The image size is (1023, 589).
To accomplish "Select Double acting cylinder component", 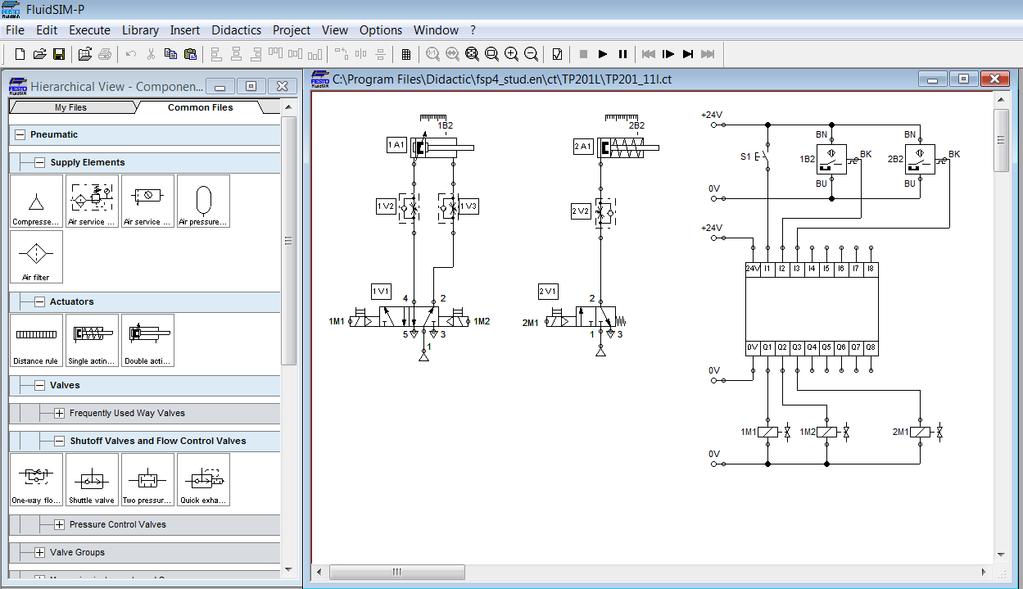I will pyautogui.click(x=147, y=340).
